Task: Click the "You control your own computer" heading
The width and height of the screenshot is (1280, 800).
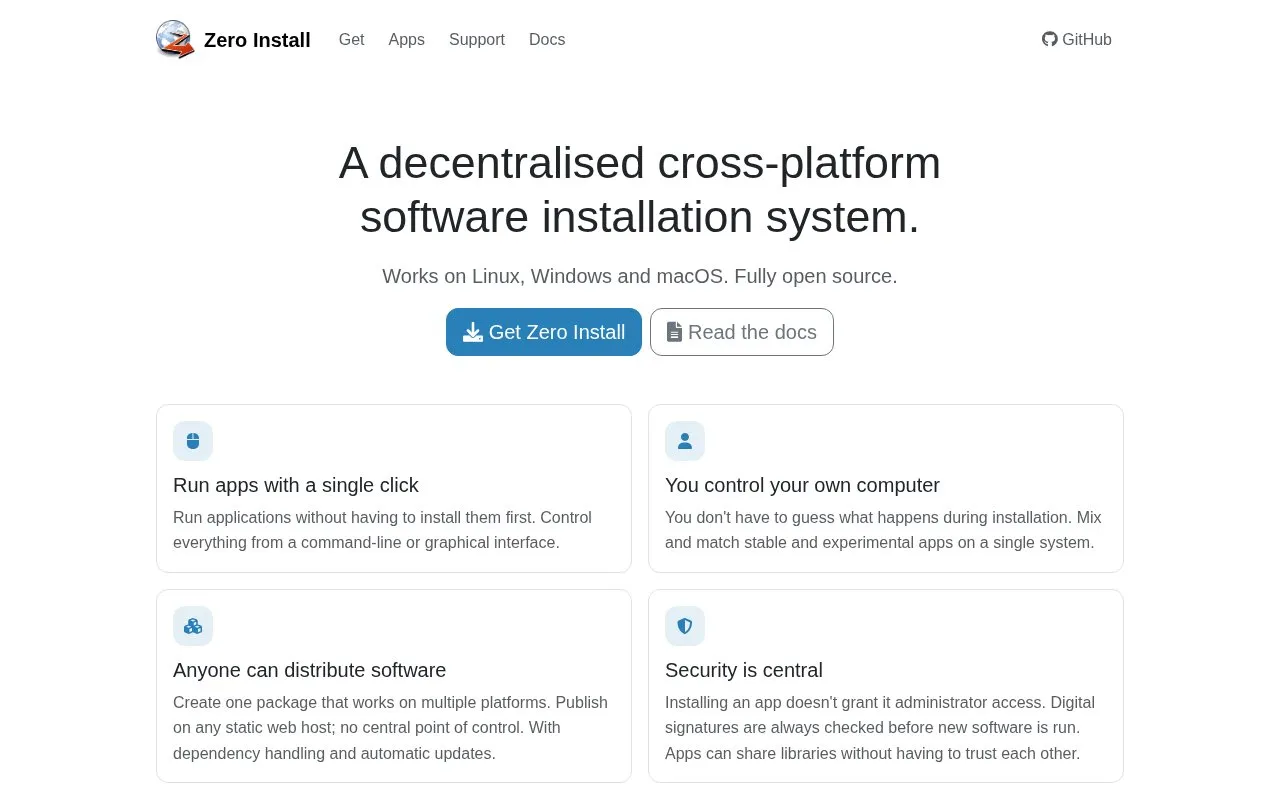Action: (x=802, y=485)
